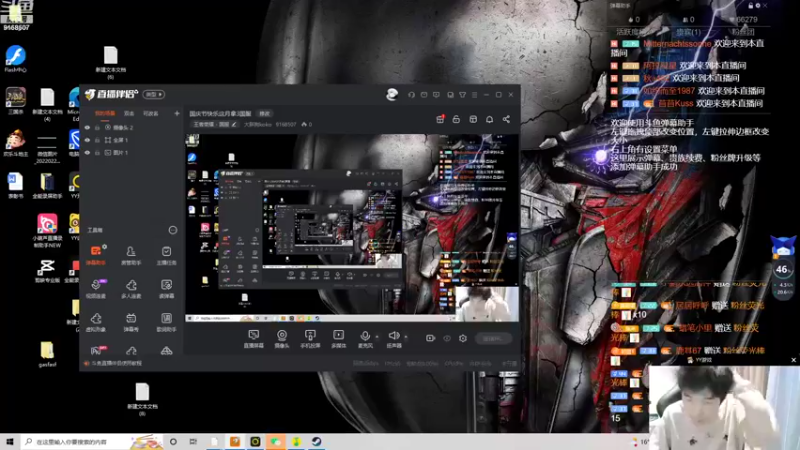Click the Steam icon on the taskbar

click(x=317, y=441)
